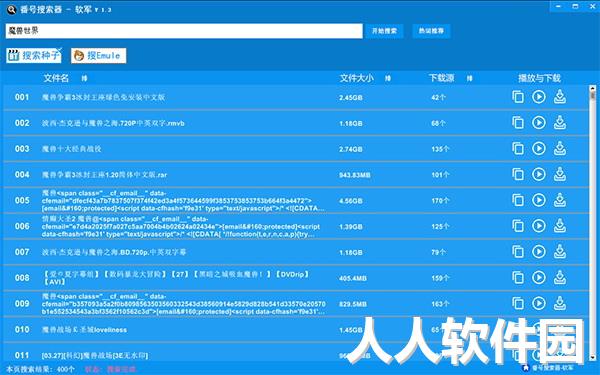Screen dimensions: 600x375
Task: Open the 热词推荐 suggestions
Action: pyautogui.click(x=431, y=31)
